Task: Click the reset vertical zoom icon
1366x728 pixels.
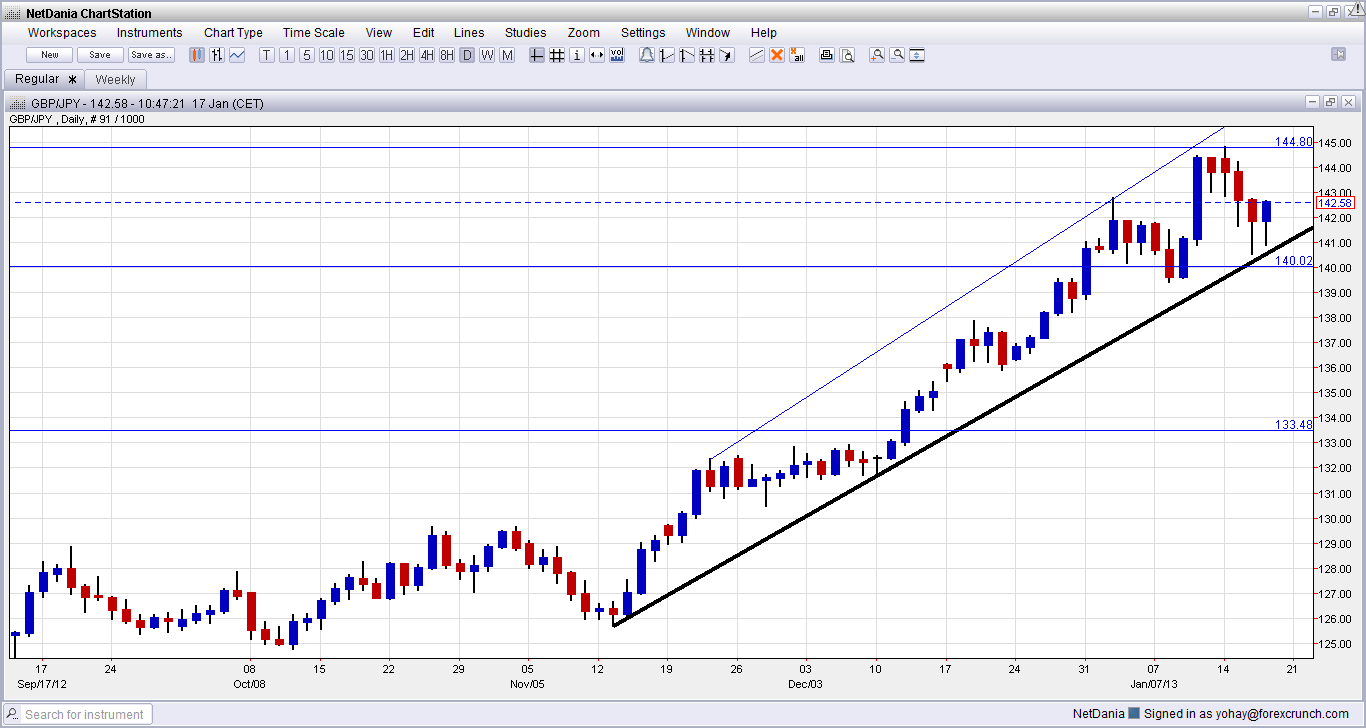Action: tap(917, 55)
